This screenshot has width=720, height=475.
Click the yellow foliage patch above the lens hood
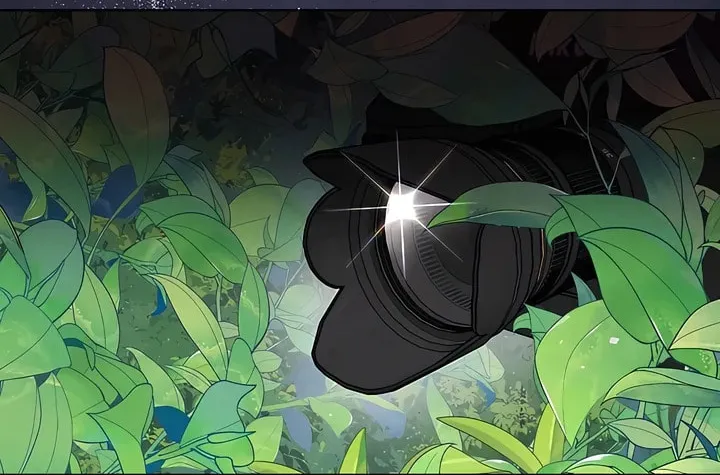pos(231,164)
